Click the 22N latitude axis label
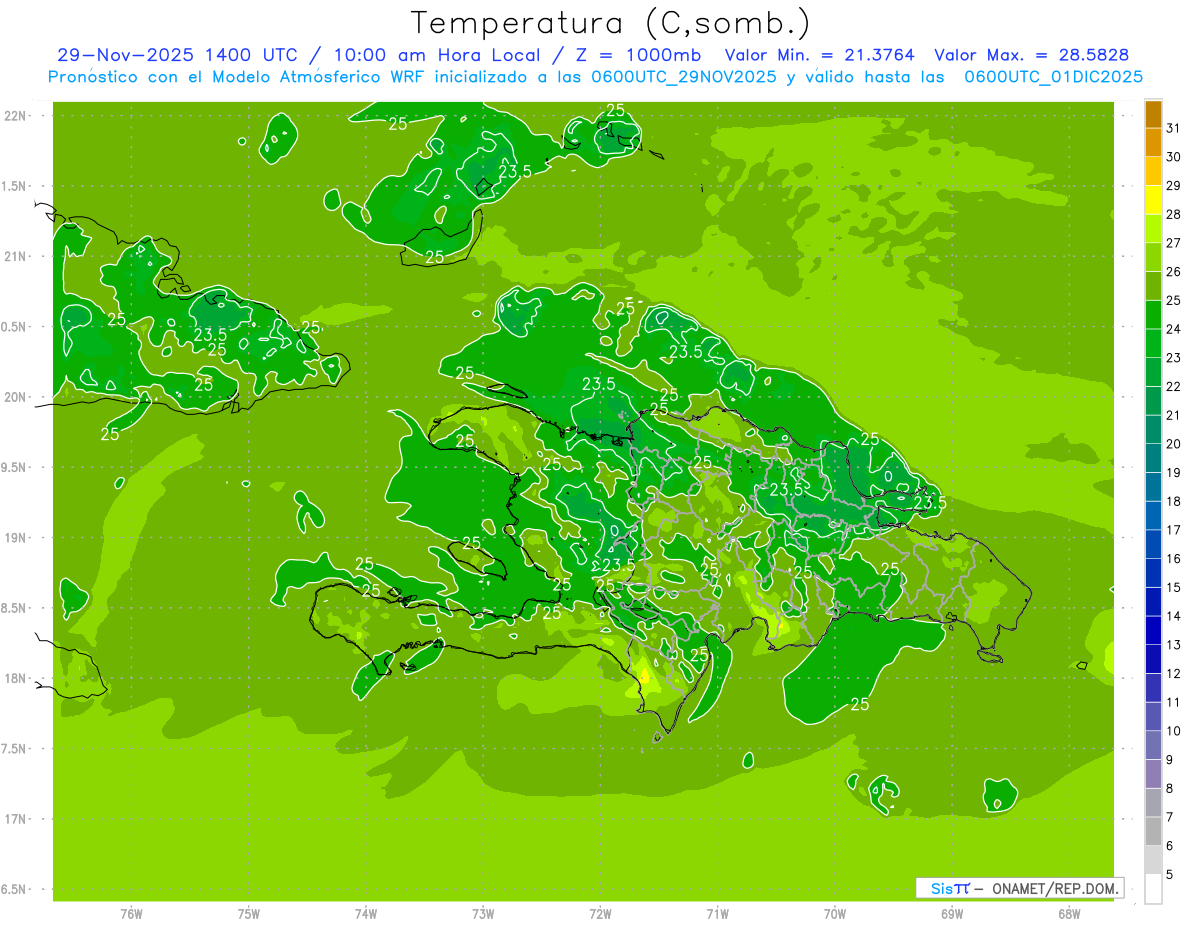The width and height of the screenshot is (1200, 927). pos(15,116)
